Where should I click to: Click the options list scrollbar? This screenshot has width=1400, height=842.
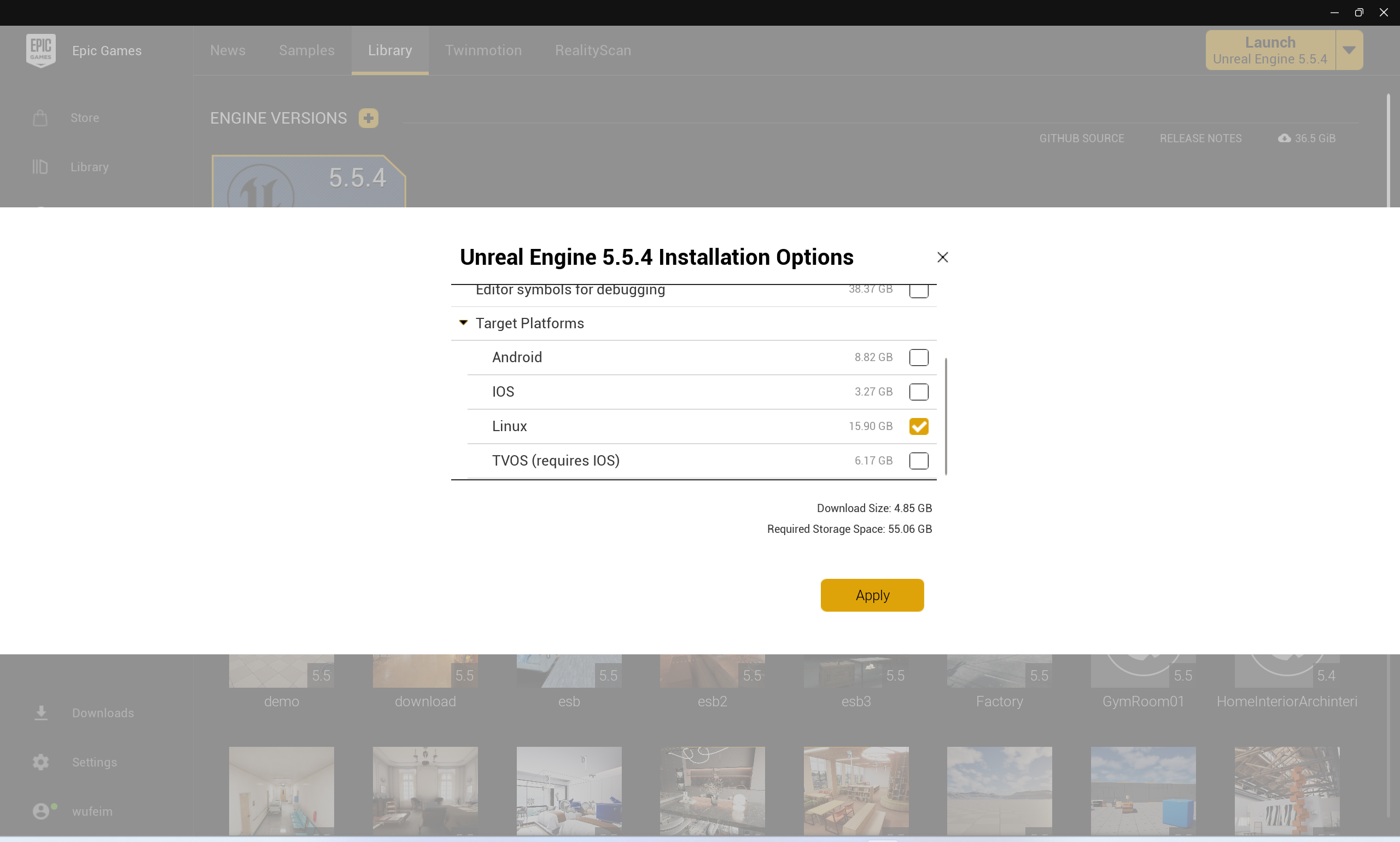[x=946, y=416]
